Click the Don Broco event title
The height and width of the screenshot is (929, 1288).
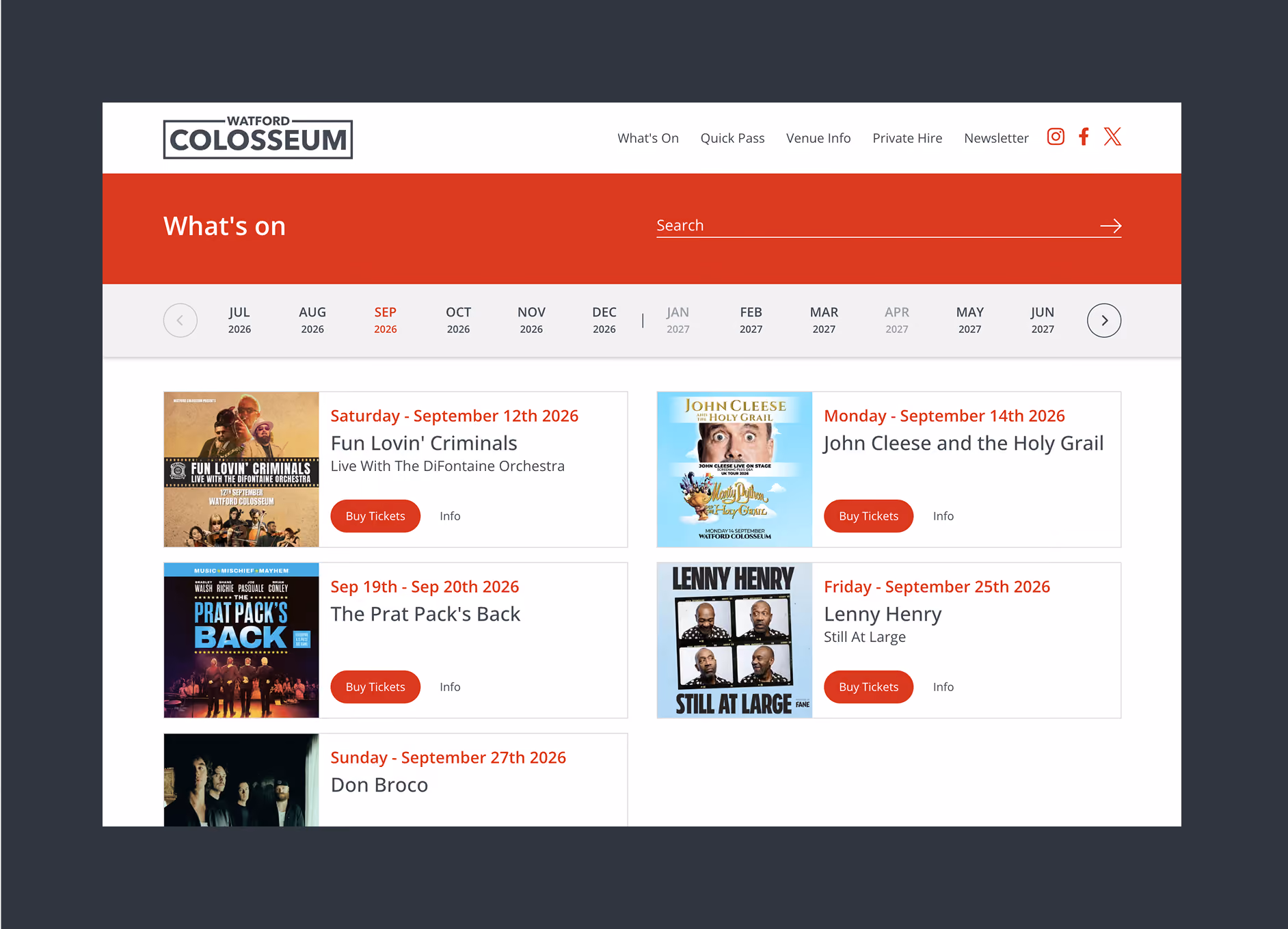tap(379, 785)
